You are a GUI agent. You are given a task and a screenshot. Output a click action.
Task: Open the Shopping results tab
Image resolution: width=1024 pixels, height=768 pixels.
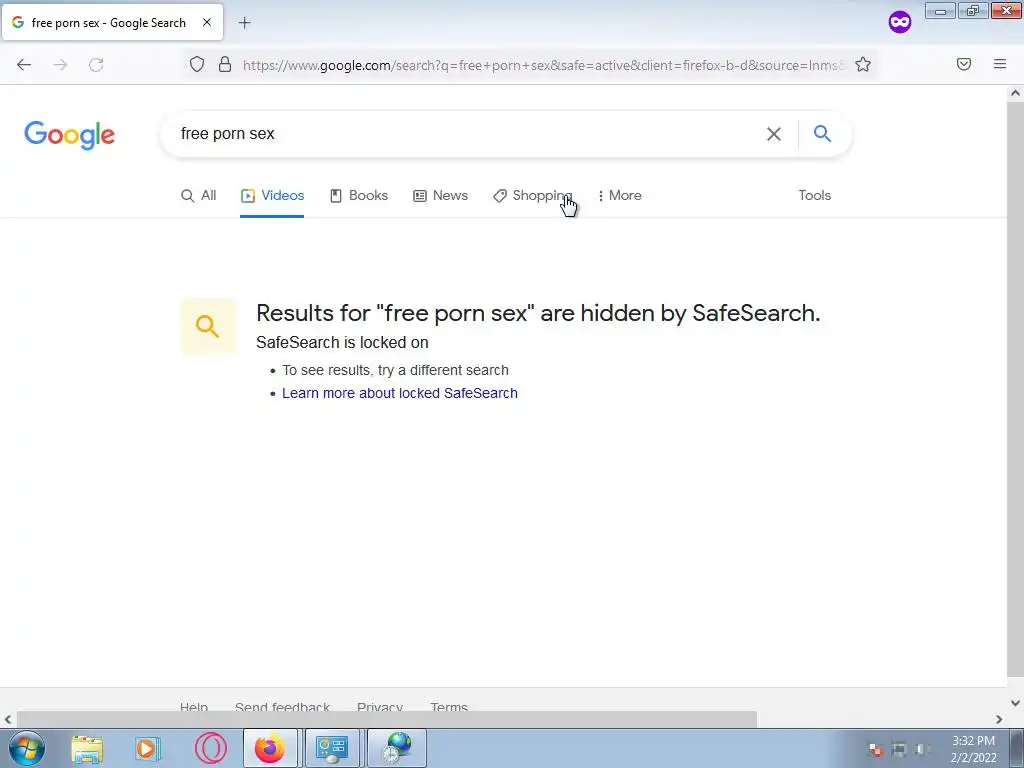[533, 195]
